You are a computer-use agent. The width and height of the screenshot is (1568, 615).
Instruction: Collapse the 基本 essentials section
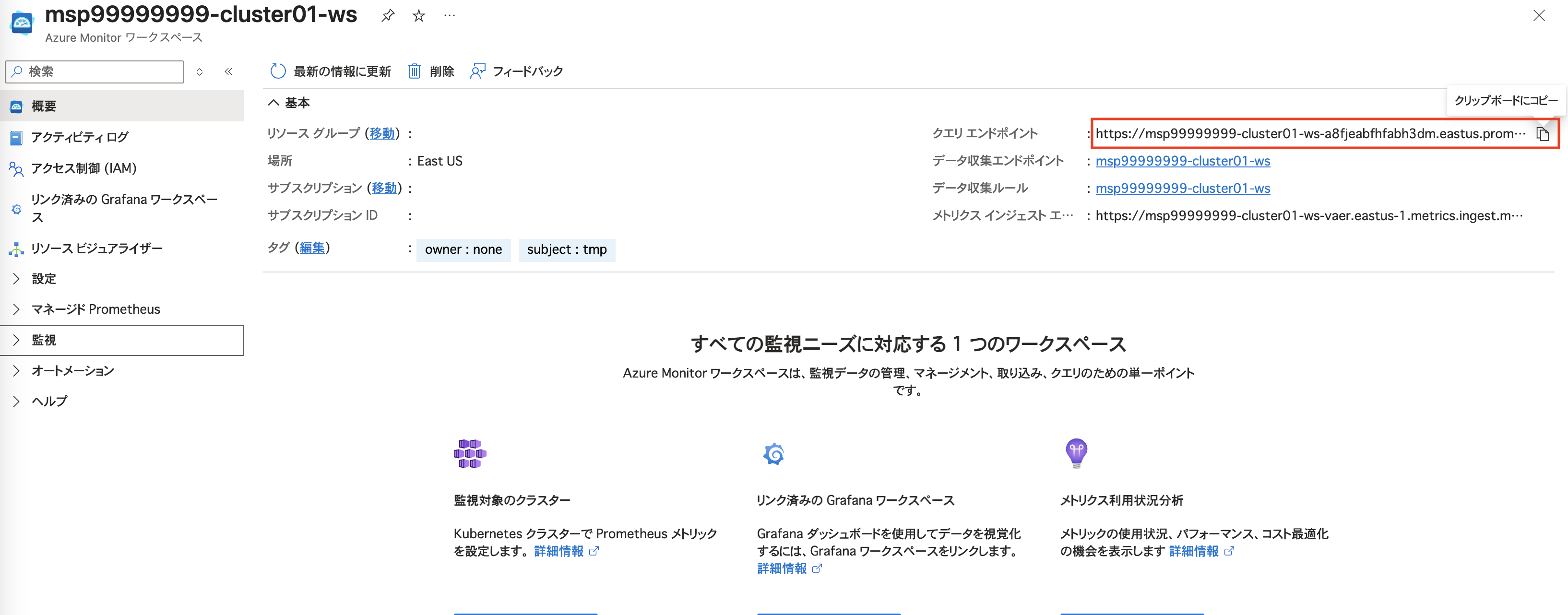[288, 103]
